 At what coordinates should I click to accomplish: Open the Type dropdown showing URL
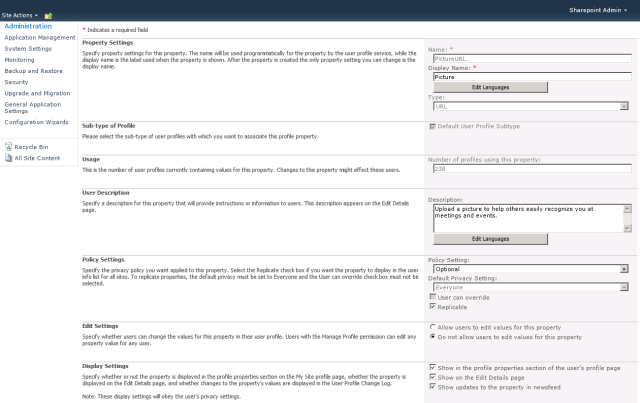[x=623, y=106]
